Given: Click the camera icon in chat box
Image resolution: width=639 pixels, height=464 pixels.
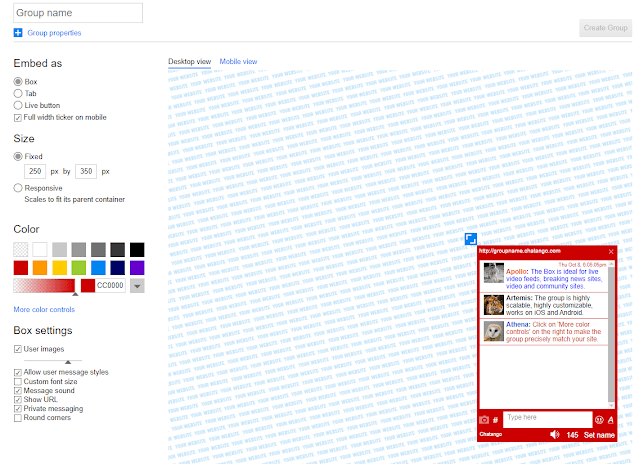Looking at the screenshot, I should (x=484, y=419).
